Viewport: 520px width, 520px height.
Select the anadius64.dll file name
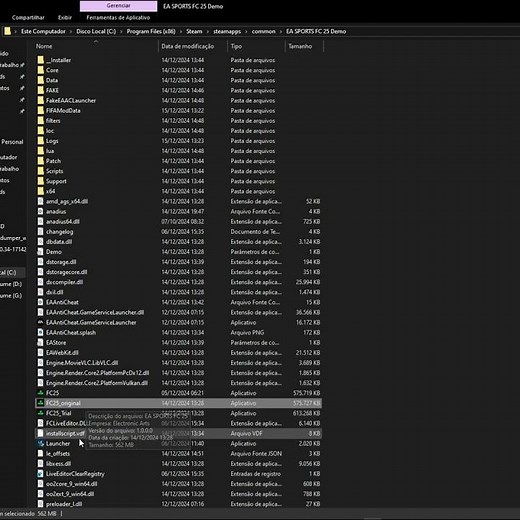pyautogui.click(x=63, y=222)
